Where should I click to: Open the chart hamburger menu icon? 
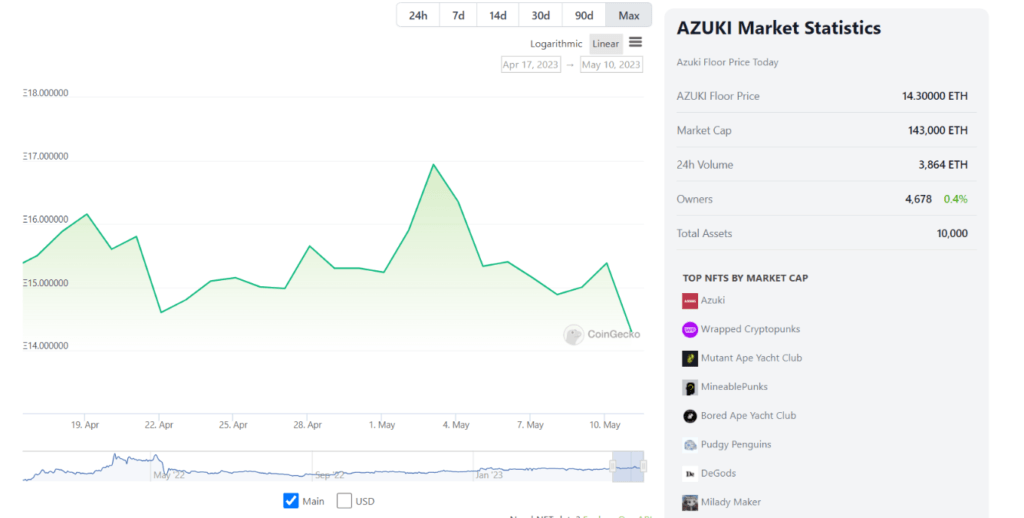(635, 43)
